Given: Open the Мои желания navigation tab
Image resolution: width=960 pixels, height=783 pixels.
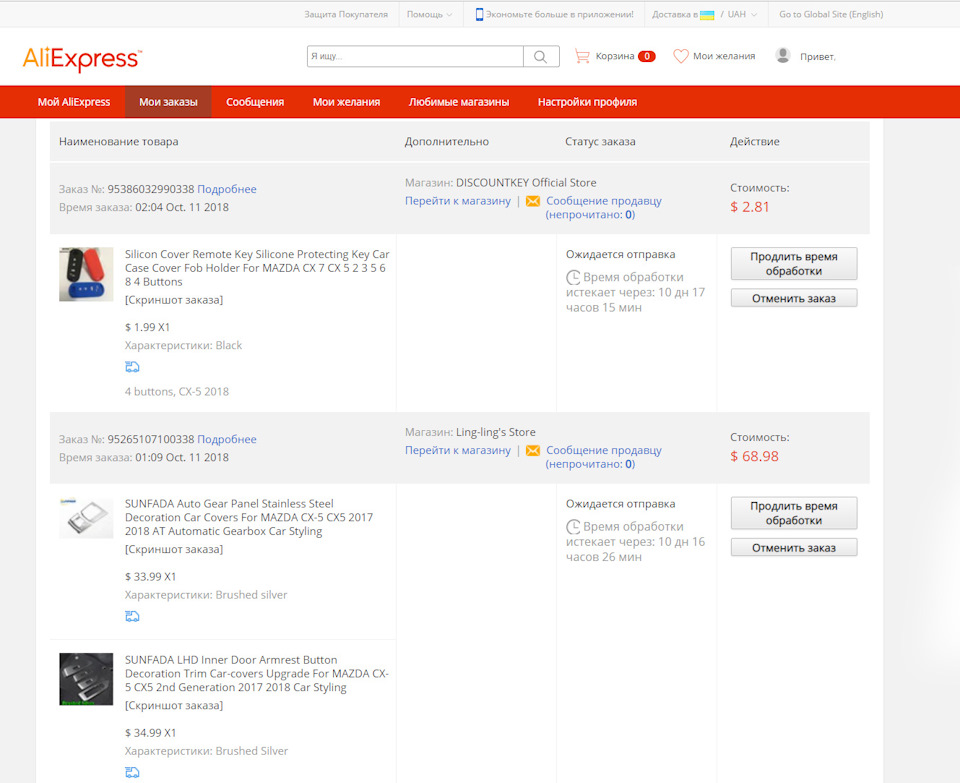Looking at the screenshot, I should point(347,102).
